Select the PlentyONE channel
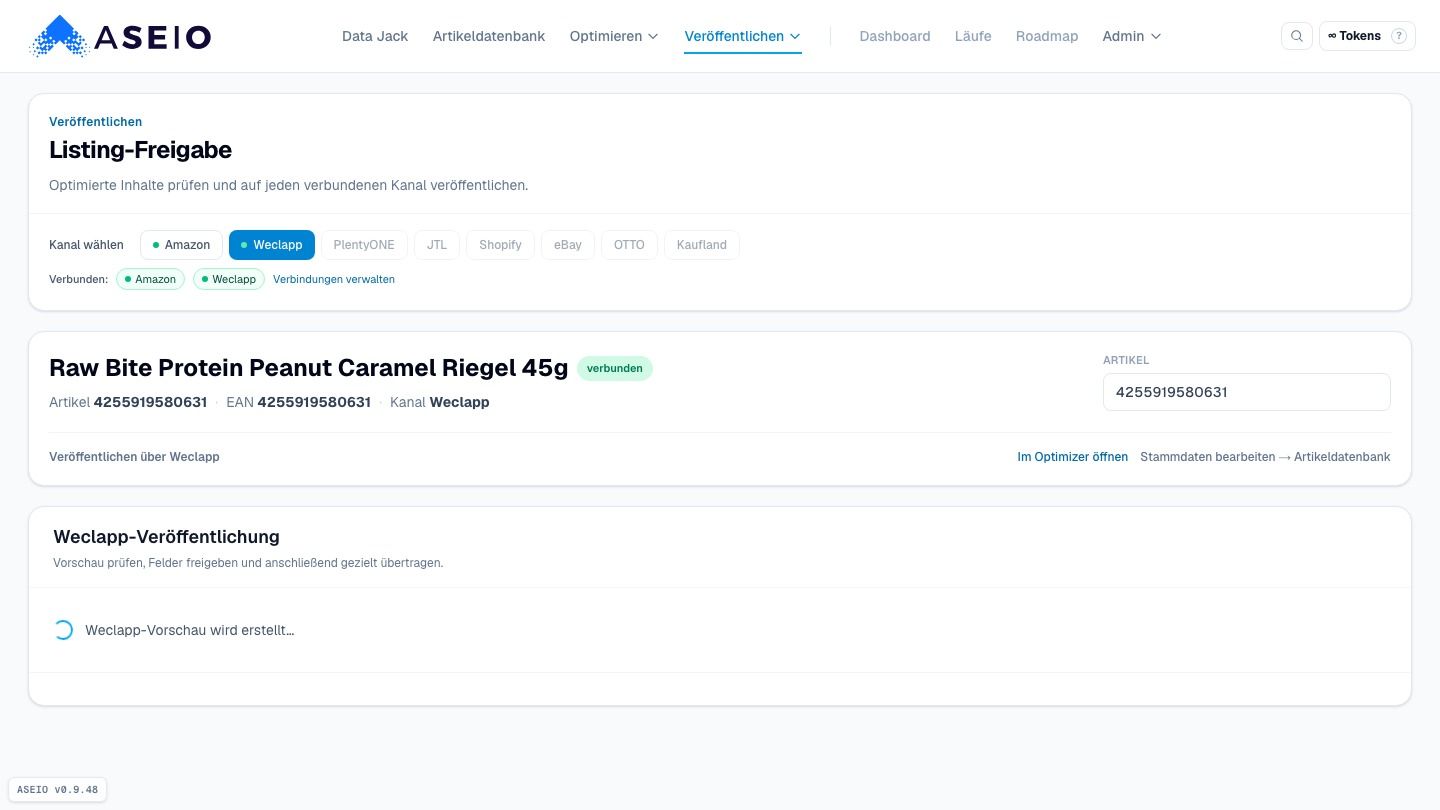This screenshot has height=810, width=1440. click(364, 245)
